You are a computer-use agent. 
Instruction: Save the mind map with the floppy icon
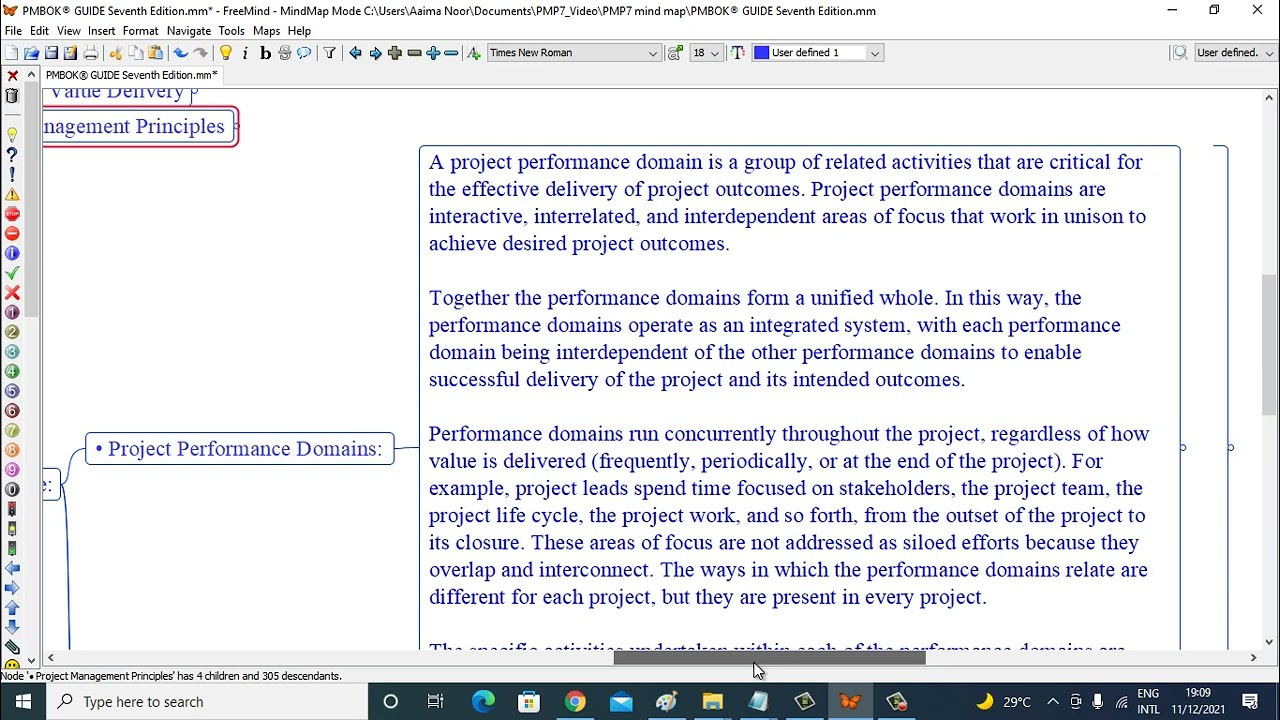[51, 53]
